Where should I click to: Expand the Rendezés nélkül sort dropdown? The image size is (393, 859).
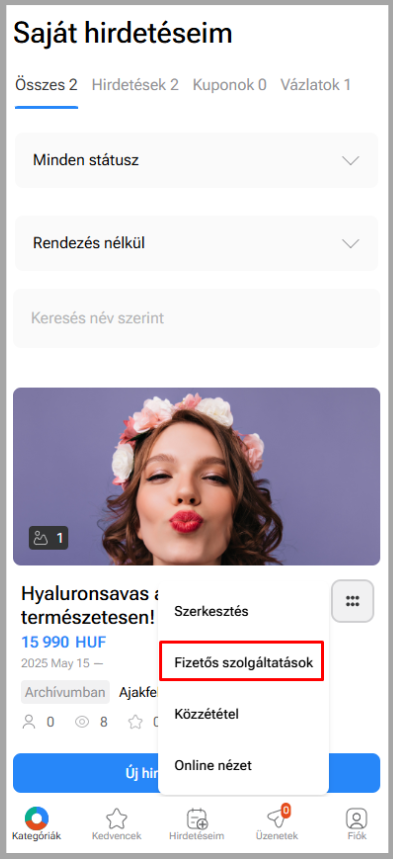196,243
